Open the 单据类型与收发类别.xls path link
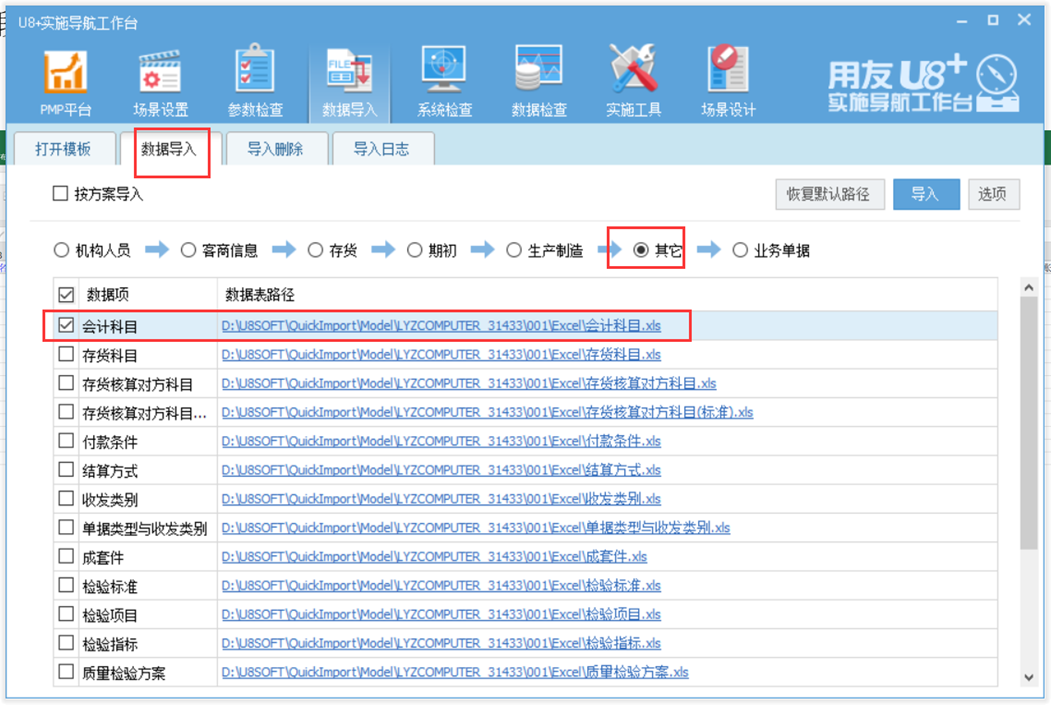This screenshot has height=705, width=1051. (475, 527)
